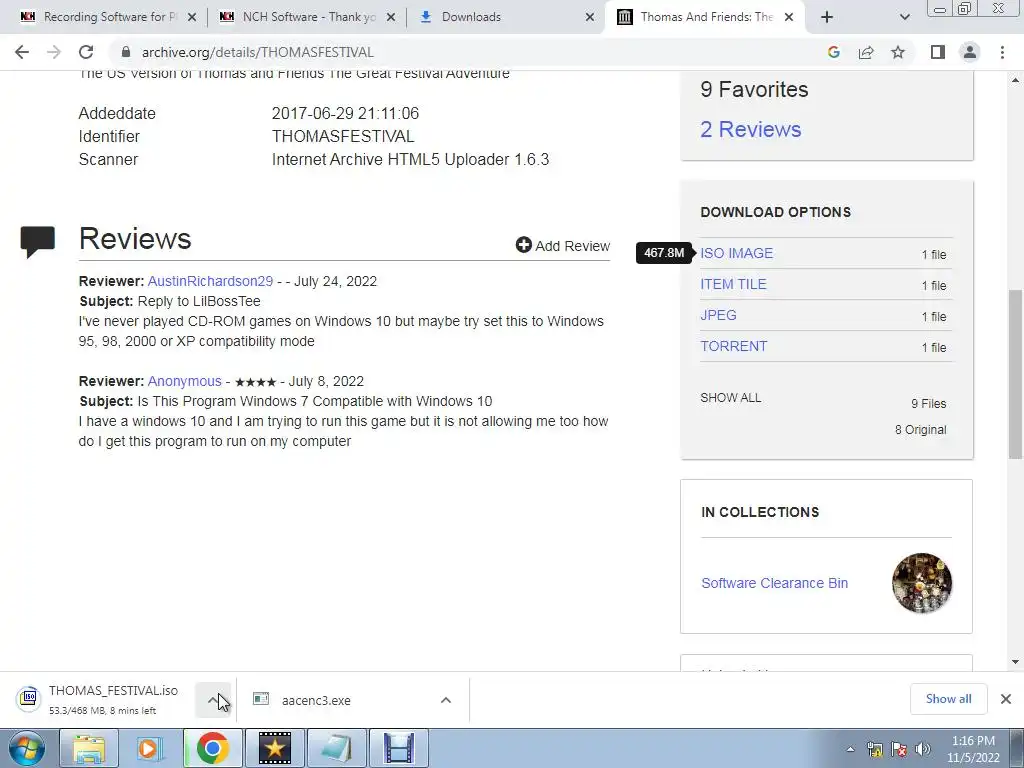Close the downloads bar
Image resolution: width=1024 pixels, height=768 pixels.
click(1006, 699)
